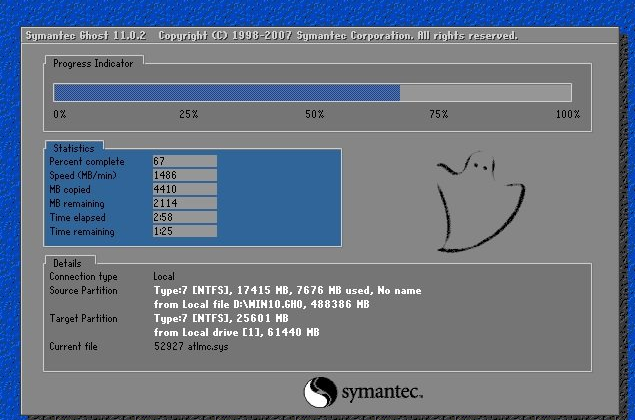Click the Speed field showing 1486
The image size is (635, 420).
[x=184, y=175]
